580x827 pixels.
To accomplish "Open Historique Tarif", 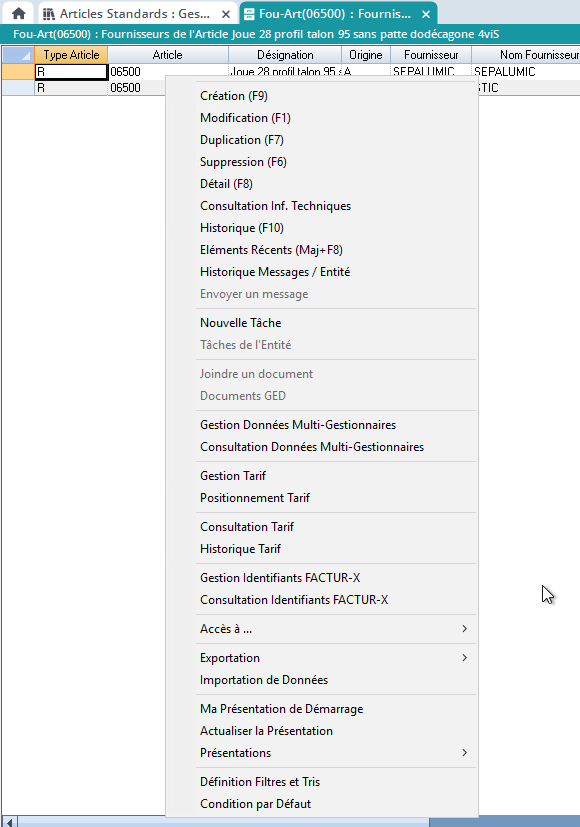I will pyautogui.click(x=240, y=549).
